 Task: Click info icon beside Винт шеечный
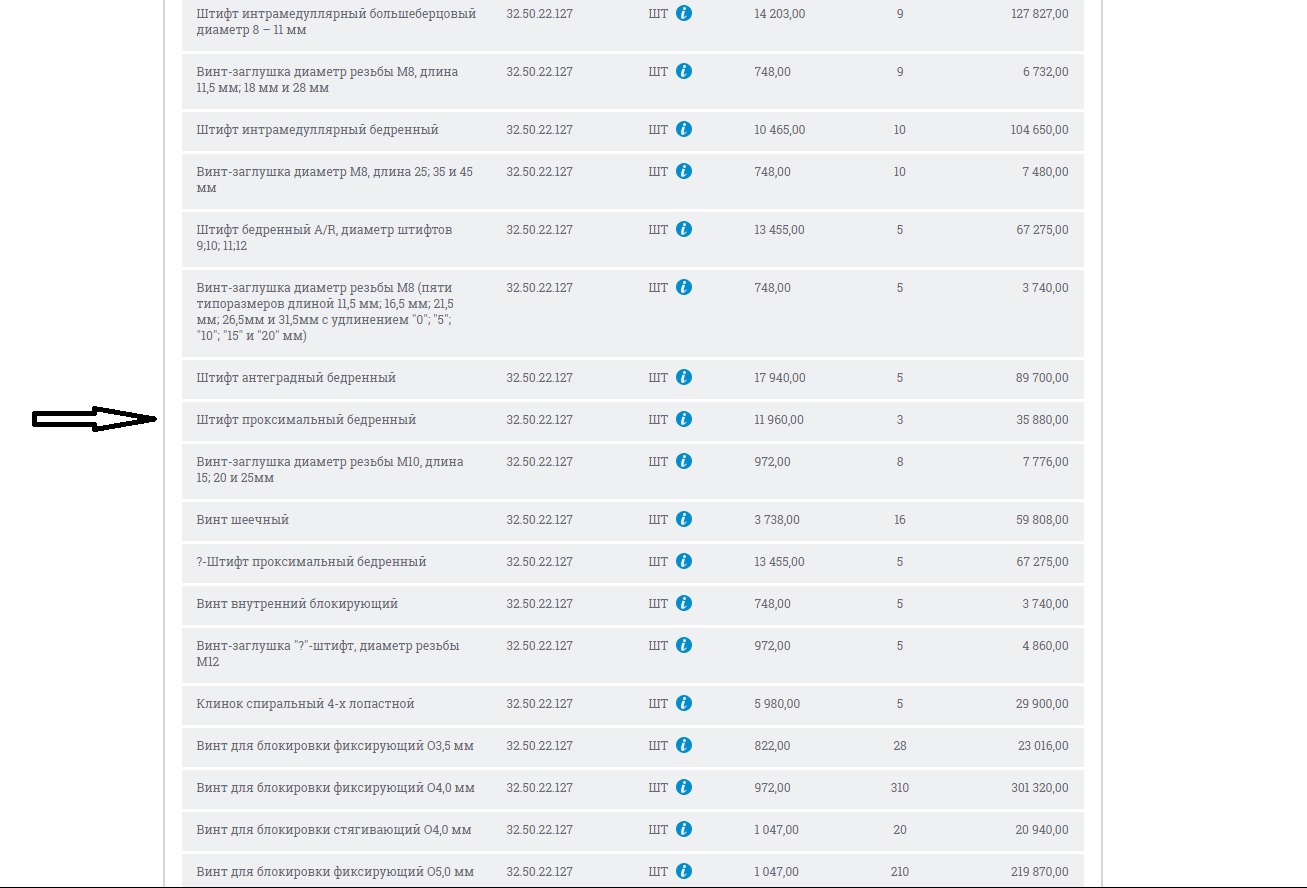click(684, 520)
